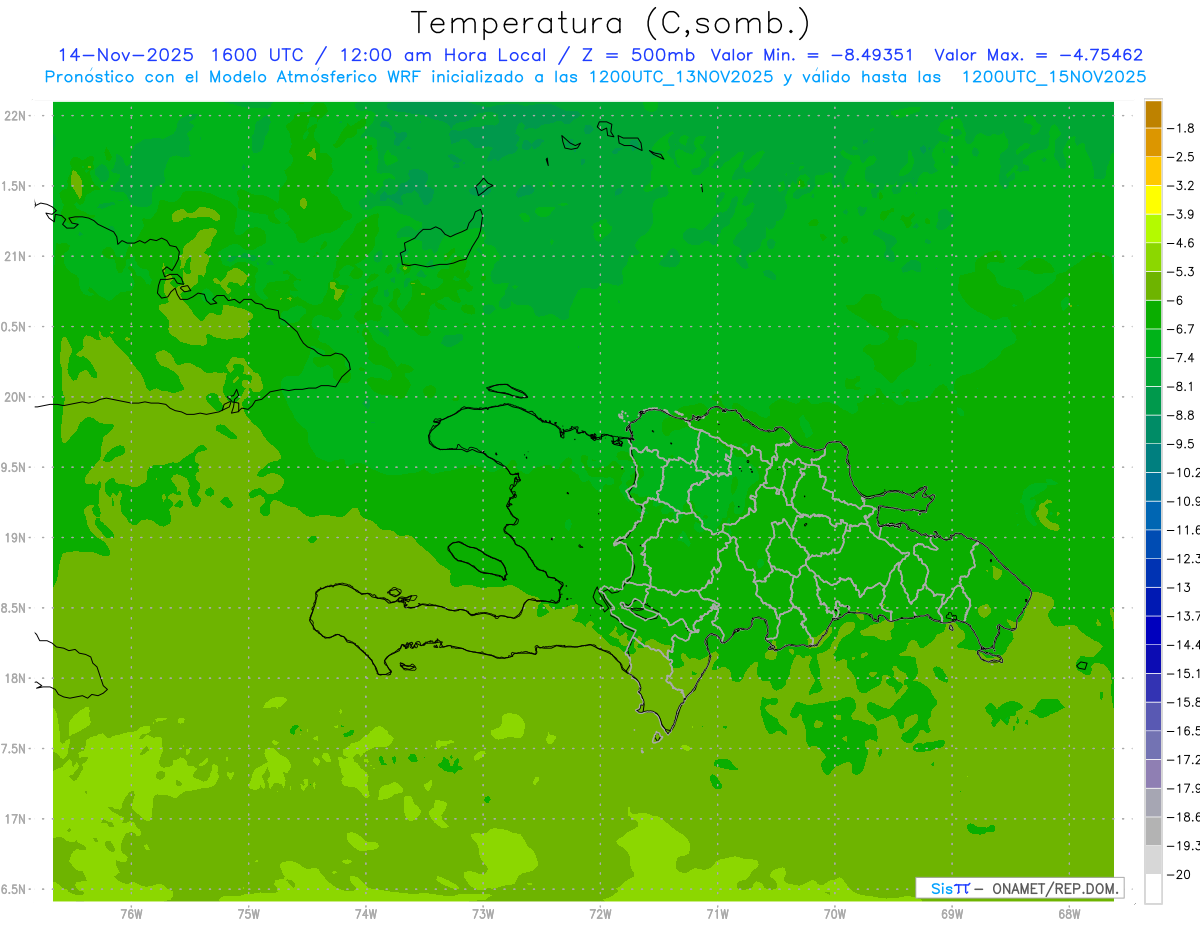Click the "76W" longitude label

click(x=131, y=913)
